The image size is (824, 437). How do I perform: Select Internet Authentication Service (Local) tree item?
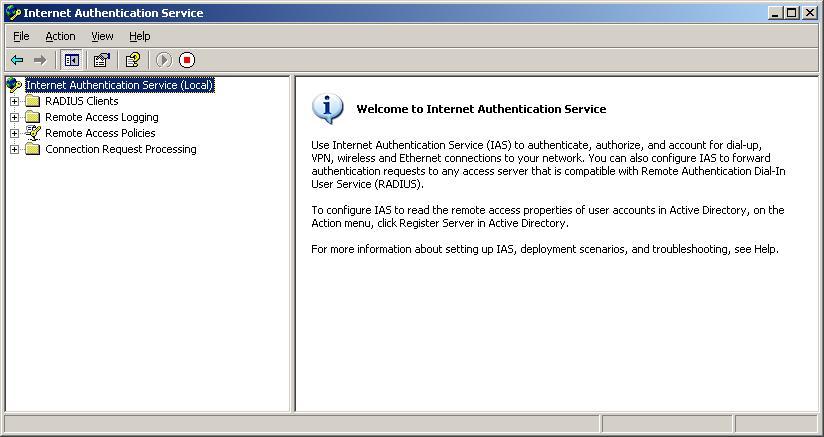tap(120, 85)
